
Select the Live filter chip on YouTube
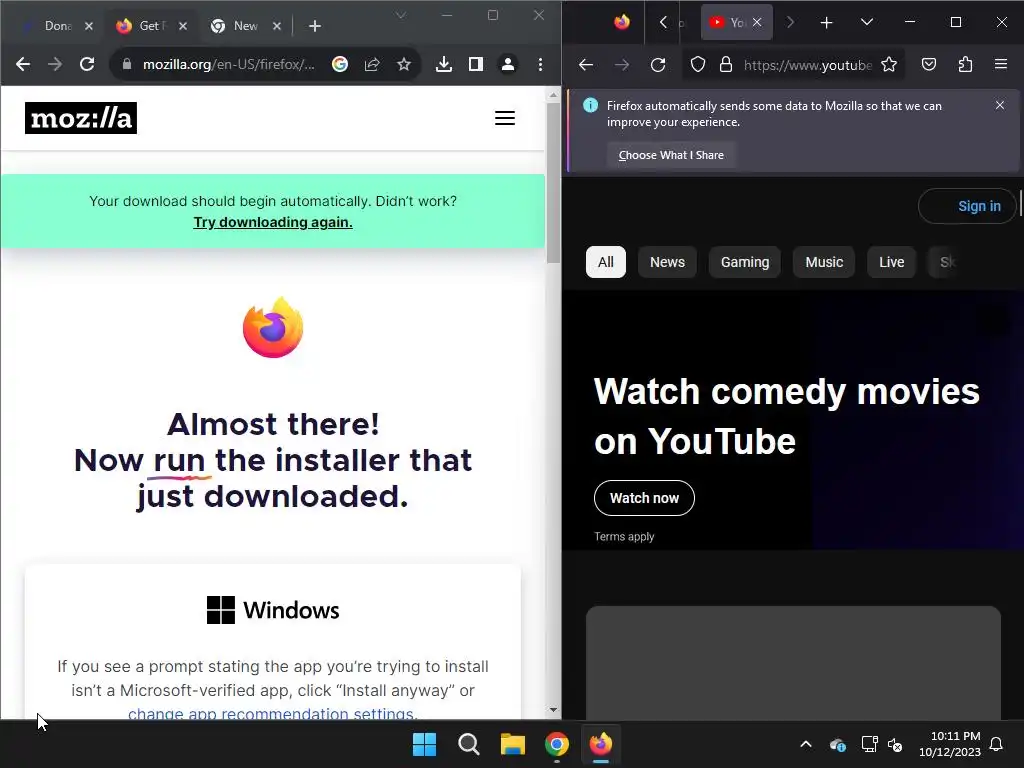tap(891, 262)
